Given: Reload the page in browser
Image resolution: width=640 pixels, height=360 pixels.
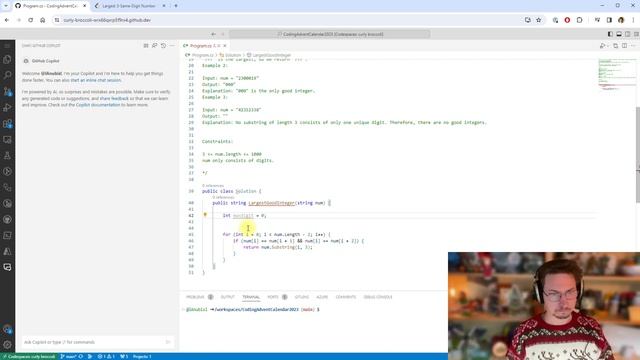Looking at the screenshot, I should (31, 20).
